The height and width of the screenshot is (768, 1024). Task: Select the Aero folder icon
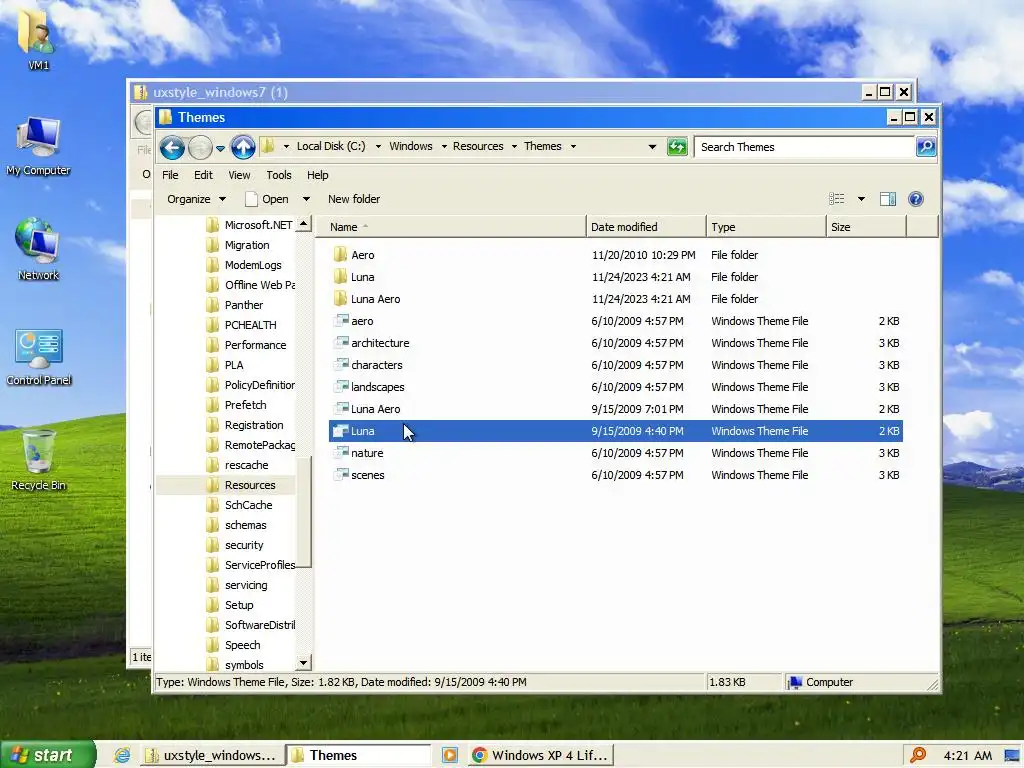tap(340, 255)
